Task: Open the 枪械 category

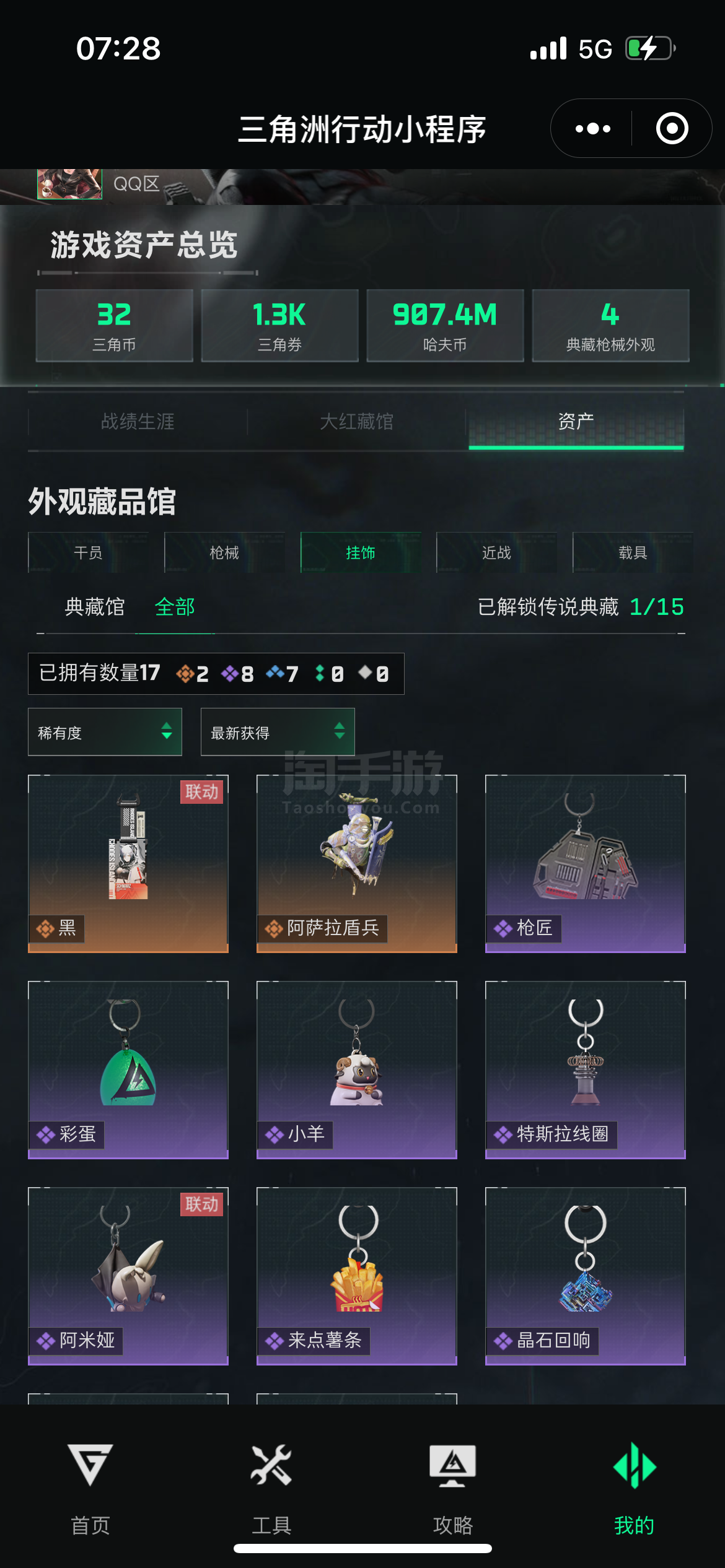Action: (x=224, y=552)
